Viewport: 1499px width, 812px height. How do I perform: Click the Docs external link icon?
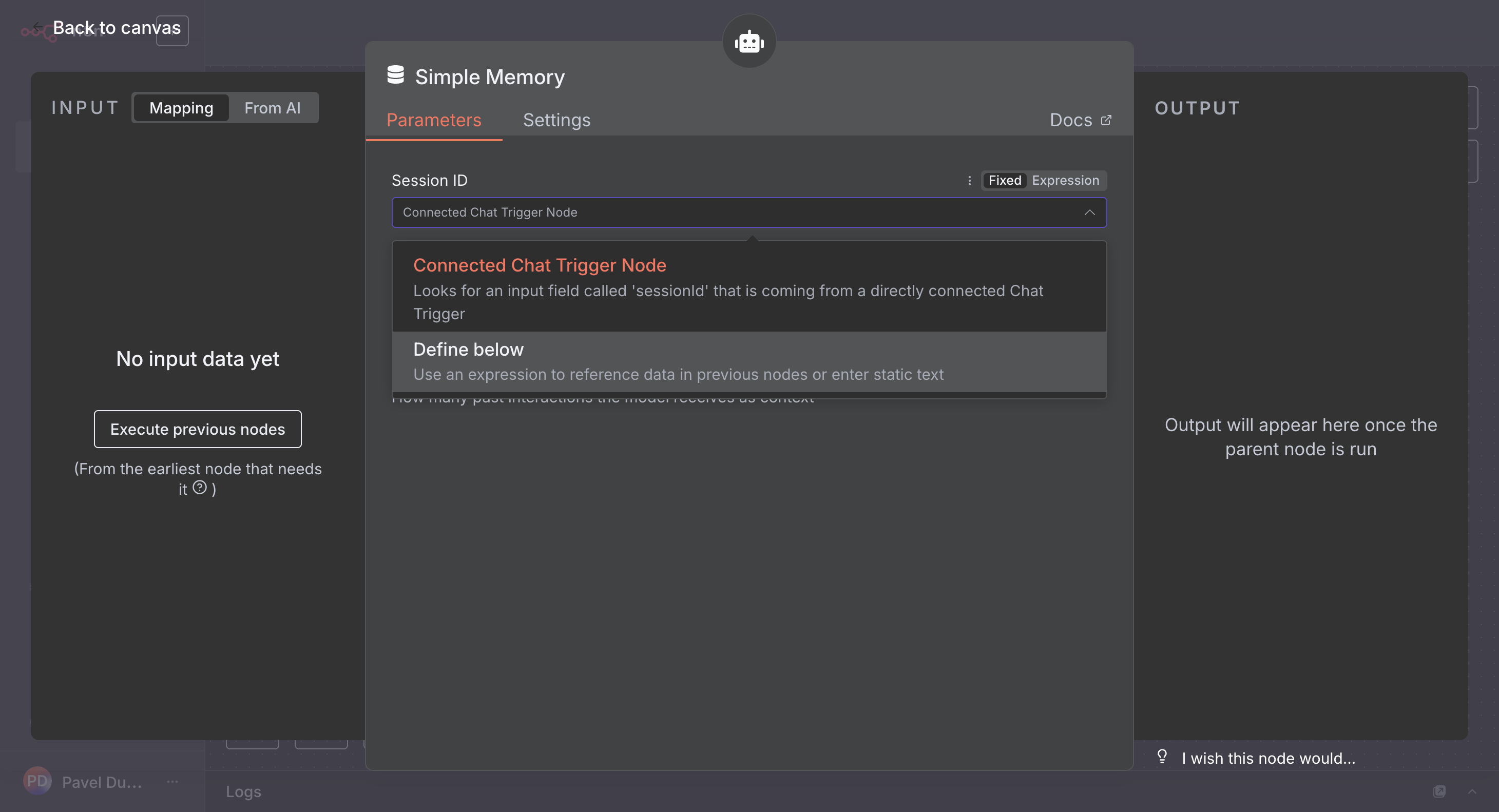pyautogui.click(x=1106, y=121)
